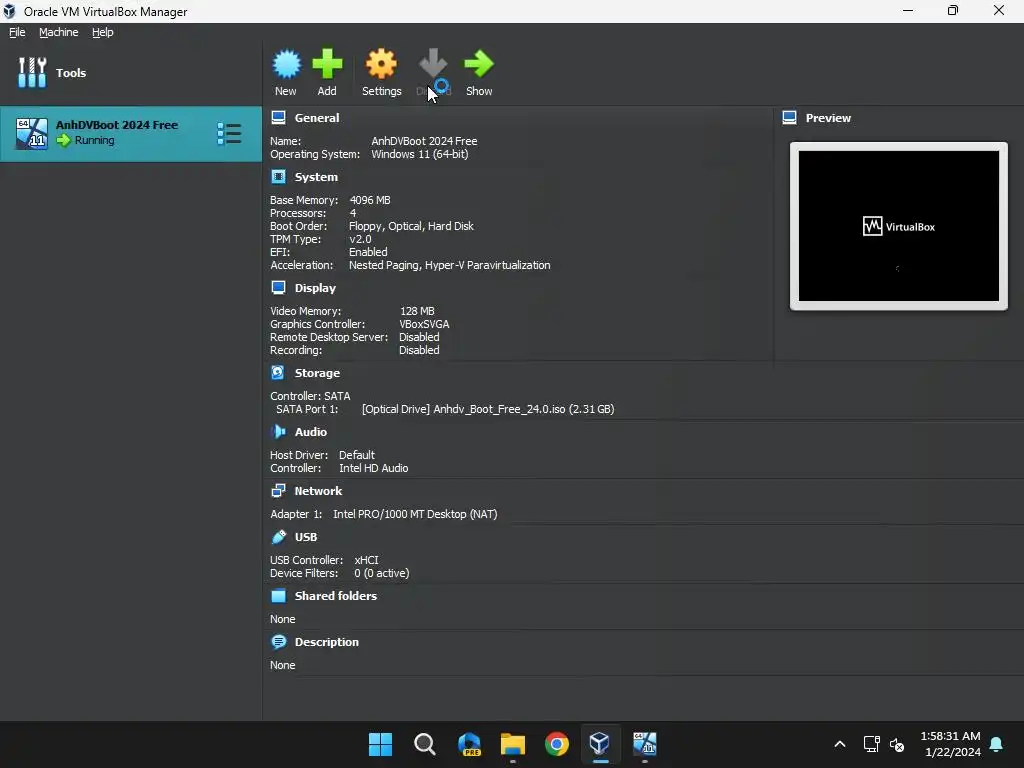Click the VM preview thumbnail

pos(899,226)
